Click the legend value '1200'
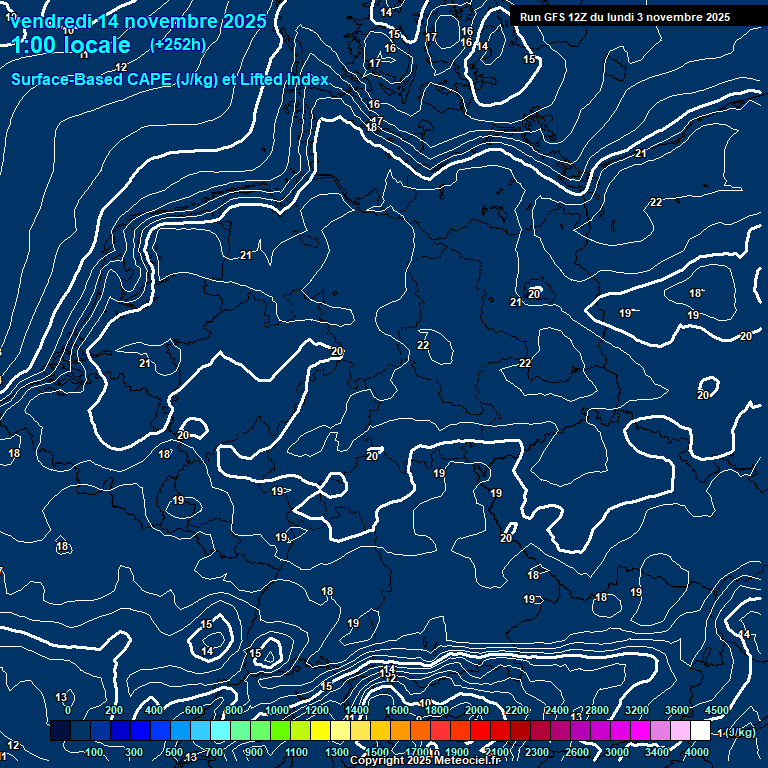768x768 pixels. click(x=317, y=710)
